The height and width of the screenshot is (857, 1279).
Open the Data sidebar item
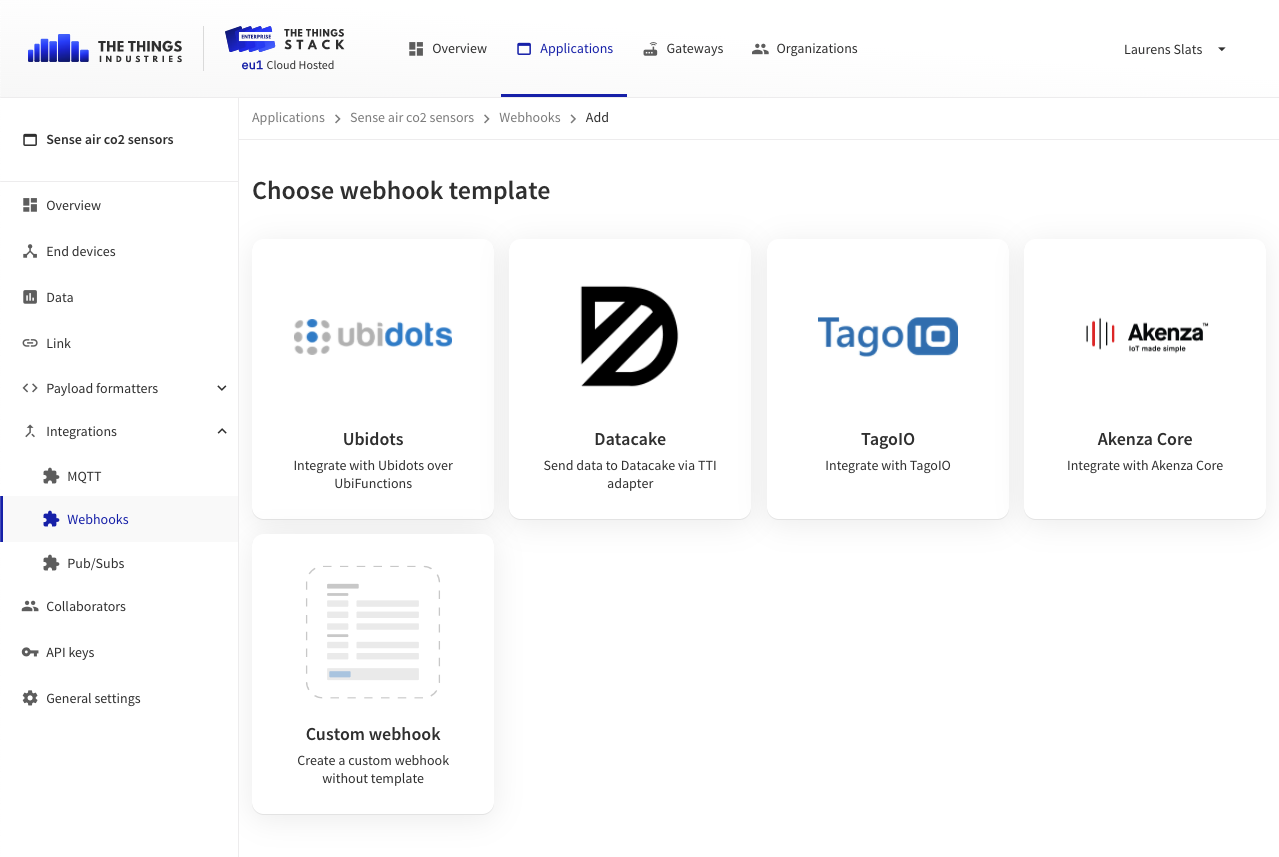click(119, 297)
